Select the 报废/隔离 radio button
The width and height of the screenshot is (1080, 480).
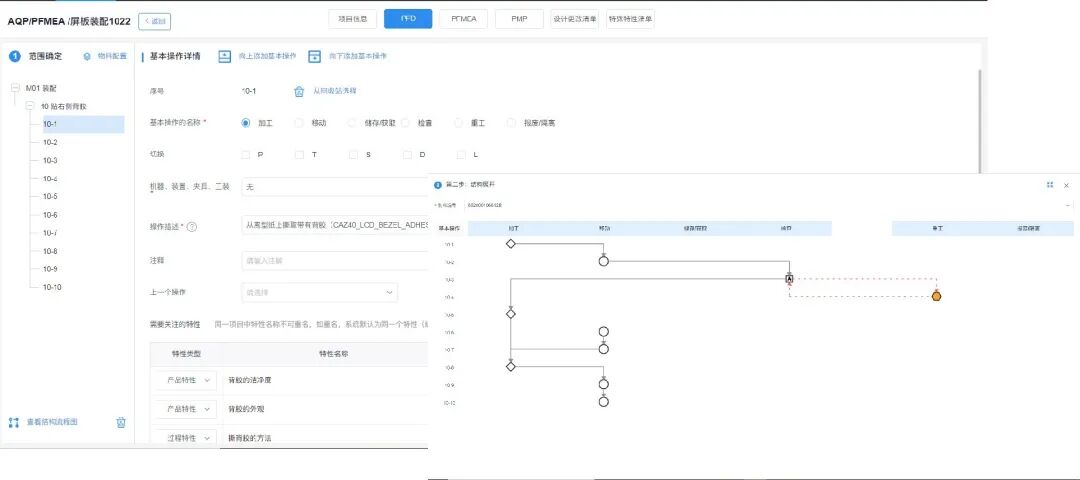pyautogui.click(x=511, y=123)
